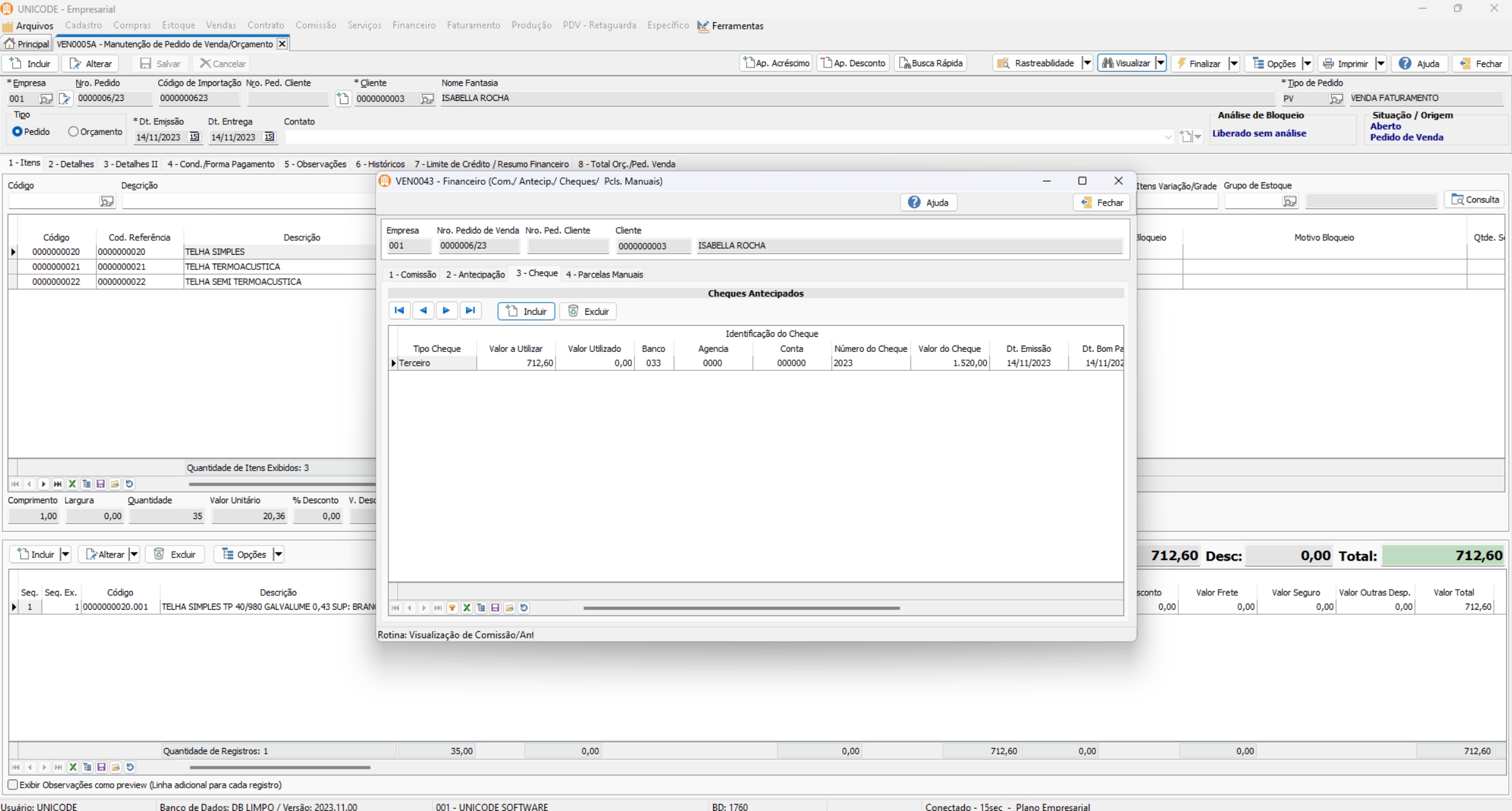This screenshot has height=811, width=1512.
Task: Click refresh icon under items grid
Action: (x=129, y=484)
